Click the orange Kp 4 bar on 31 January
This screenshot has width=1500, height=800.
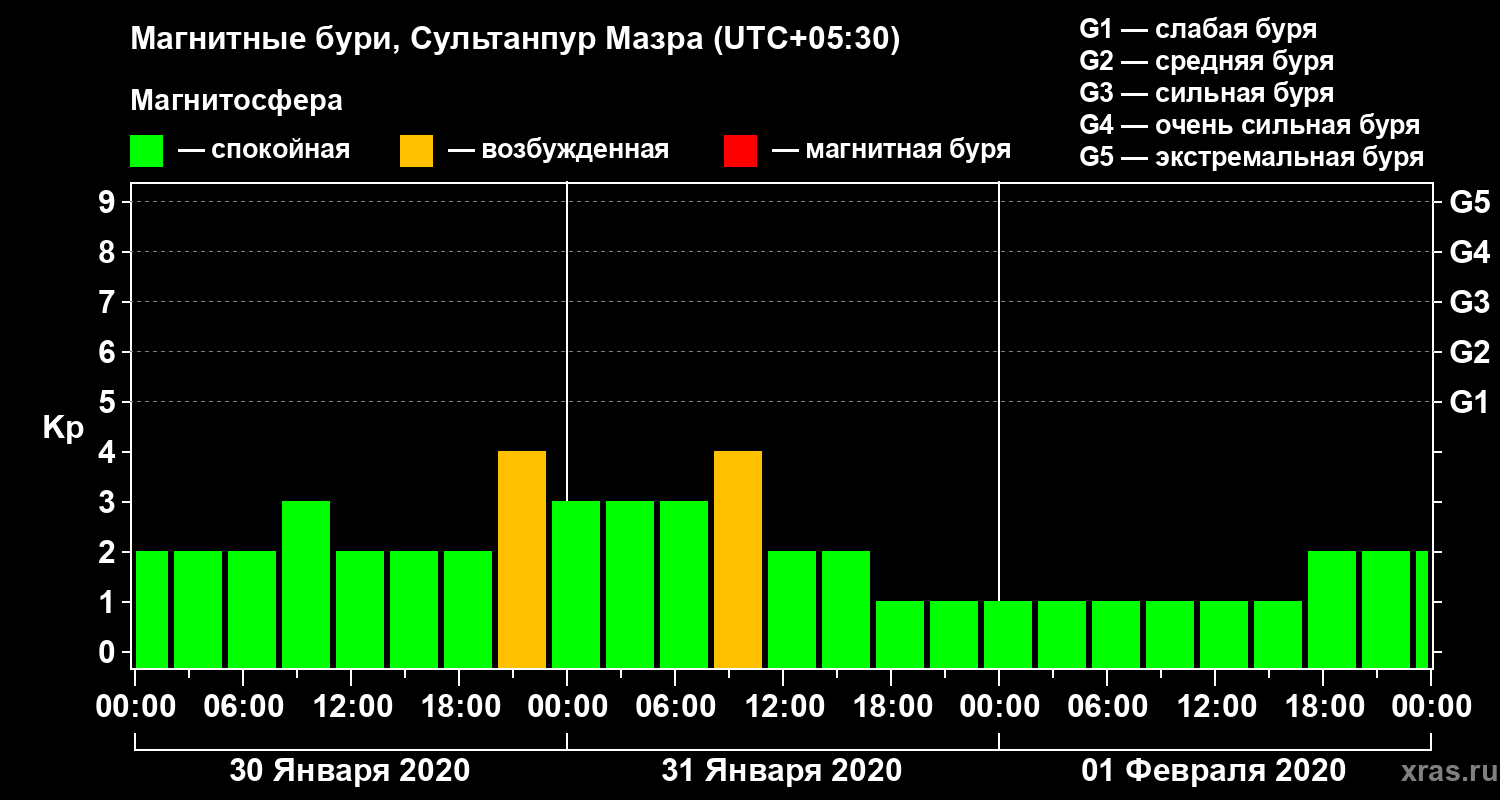[x=738, y=560]
